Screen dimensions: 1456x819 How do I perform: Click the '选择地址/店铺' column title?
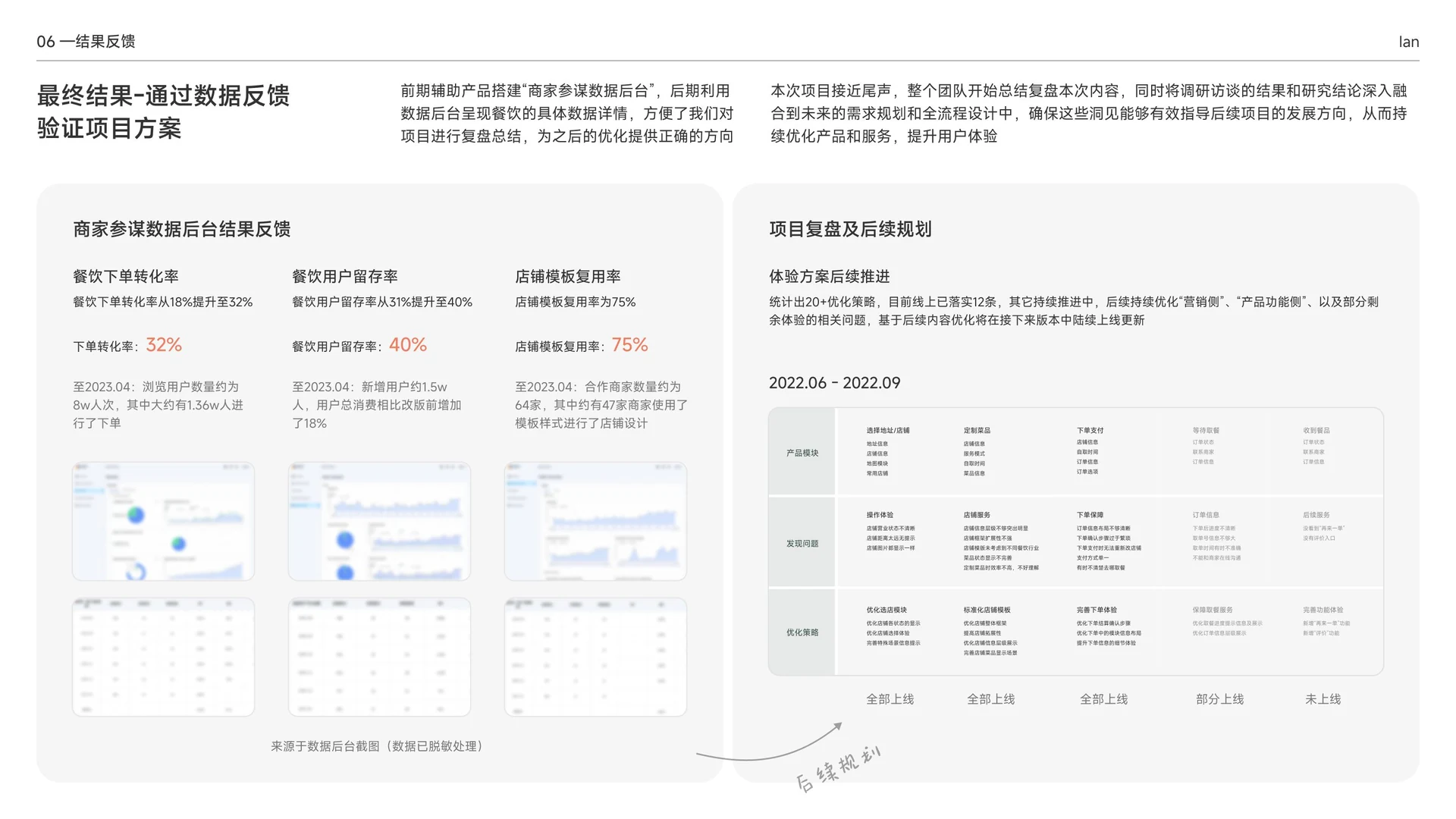[x=888, y=431]
